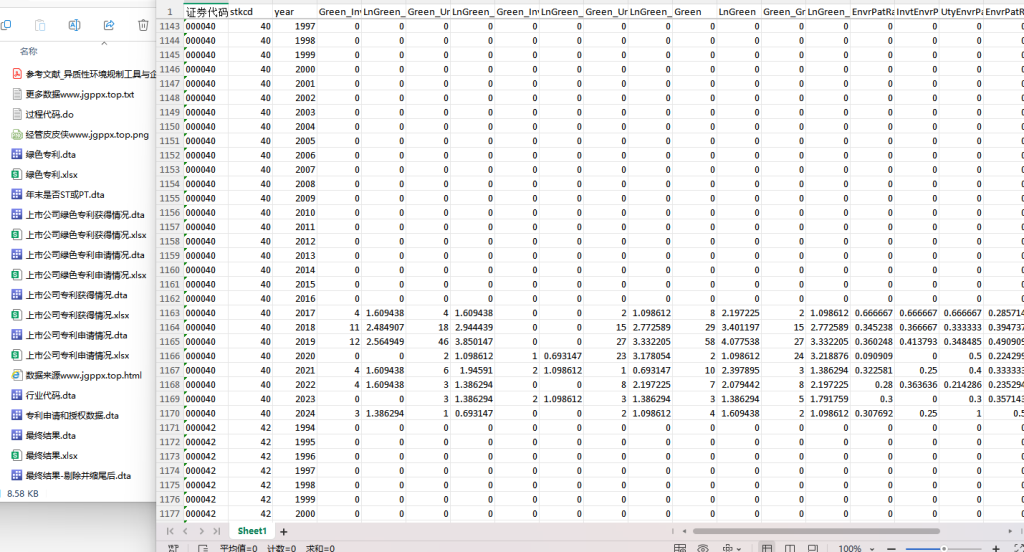Click cell with value 0.090909
This screenshot has width=1024, height=552.
point(872,356)
